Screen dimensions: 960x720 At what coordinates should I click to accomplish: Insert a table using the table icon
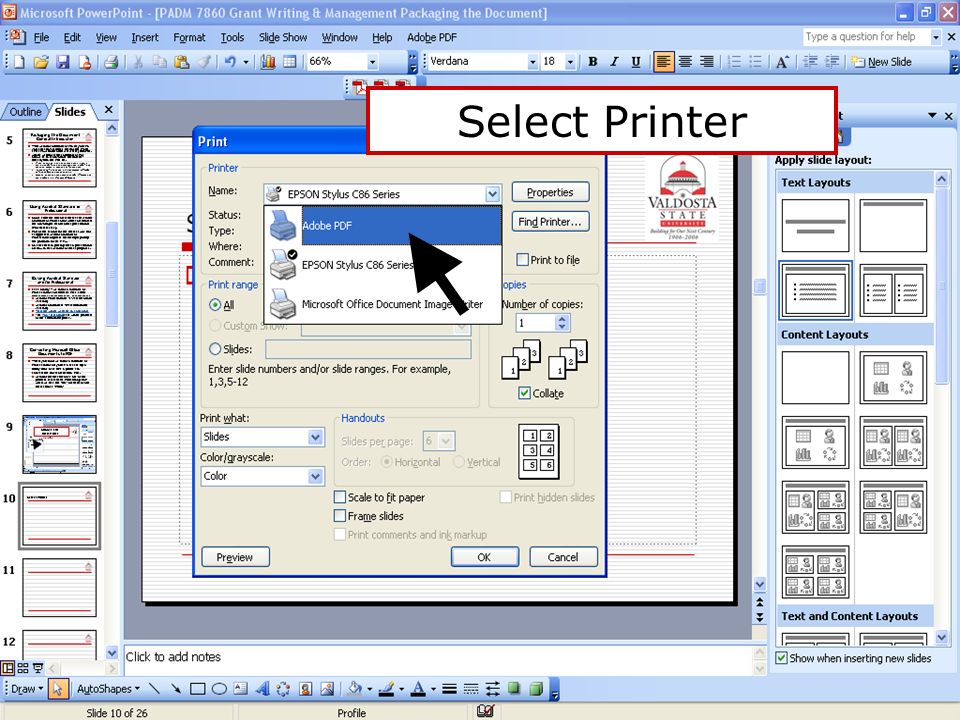coord(290,62)
